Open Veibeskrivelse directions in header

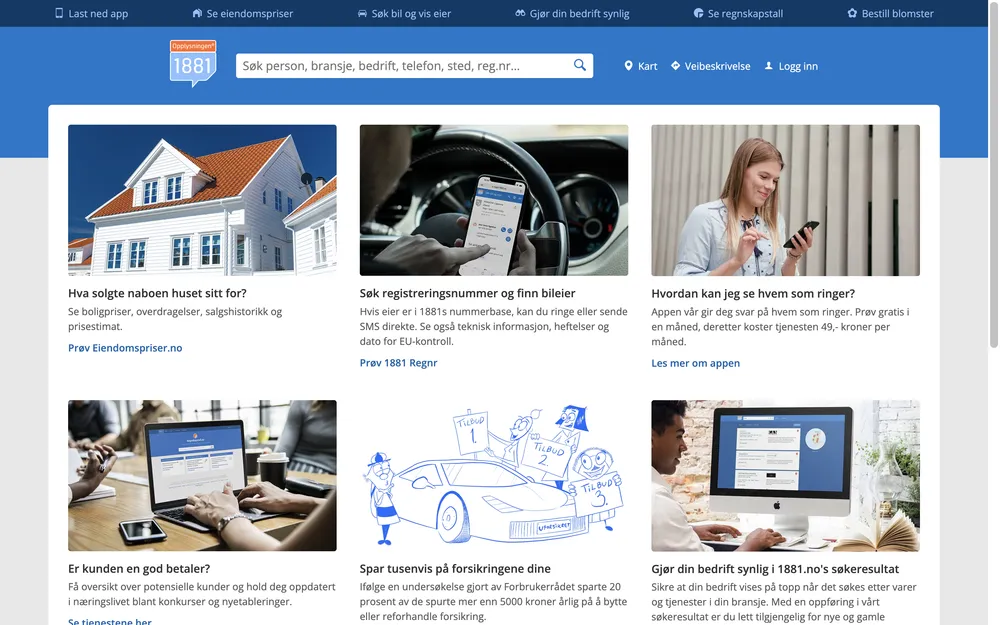tap(710, 66)
